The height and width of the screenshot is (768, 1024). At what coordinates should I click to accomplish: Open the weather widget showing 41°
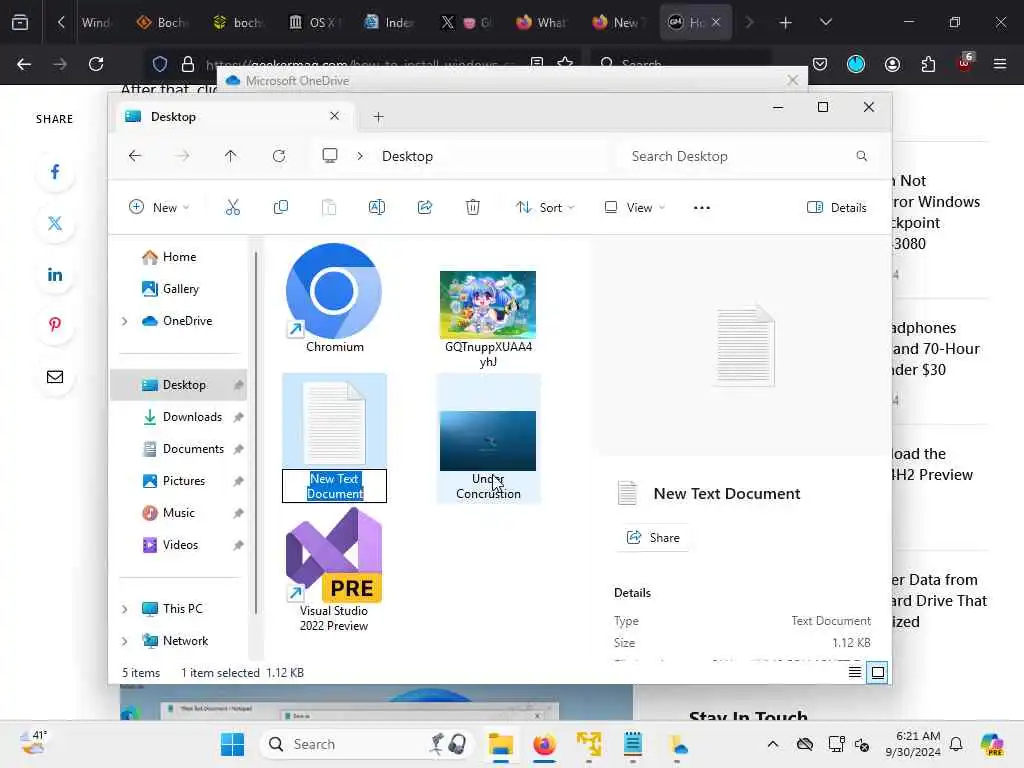pyautogui.click(x=34, y=743)
